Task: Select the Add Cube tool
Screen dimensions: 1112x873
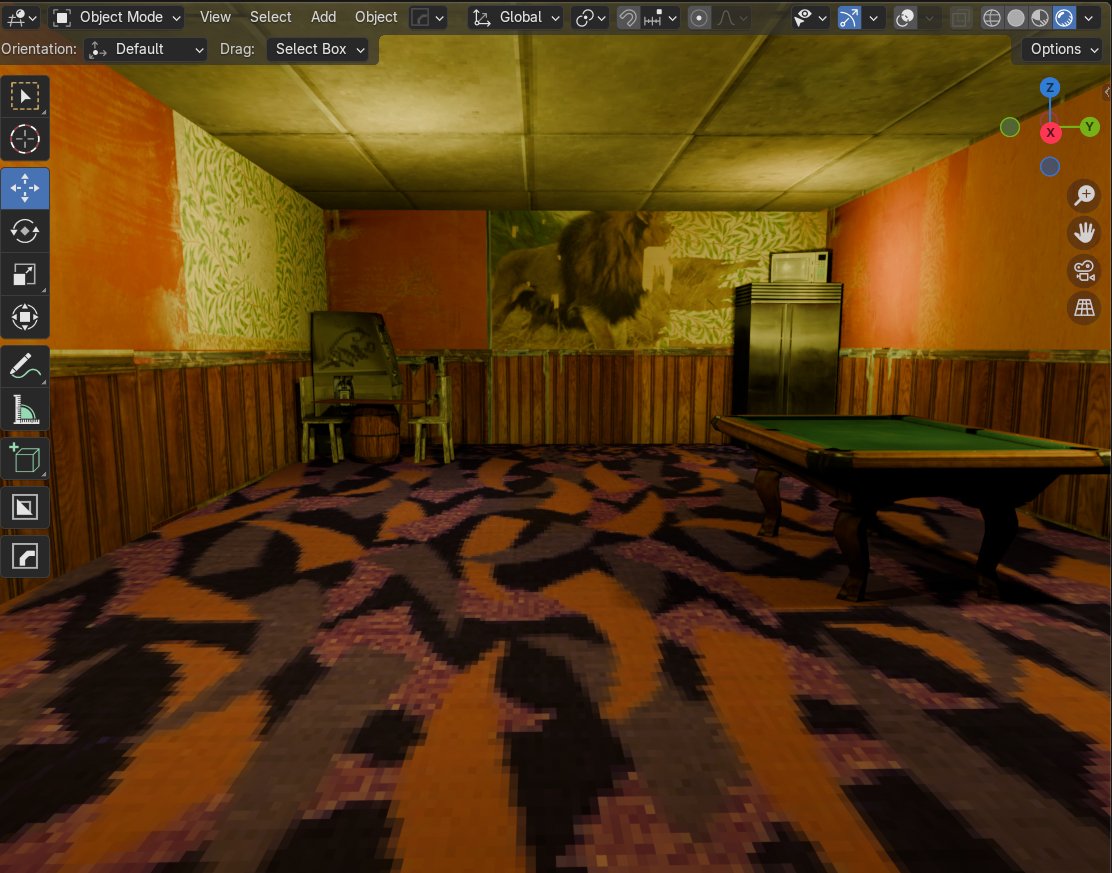Action: [x=25, y=459]
